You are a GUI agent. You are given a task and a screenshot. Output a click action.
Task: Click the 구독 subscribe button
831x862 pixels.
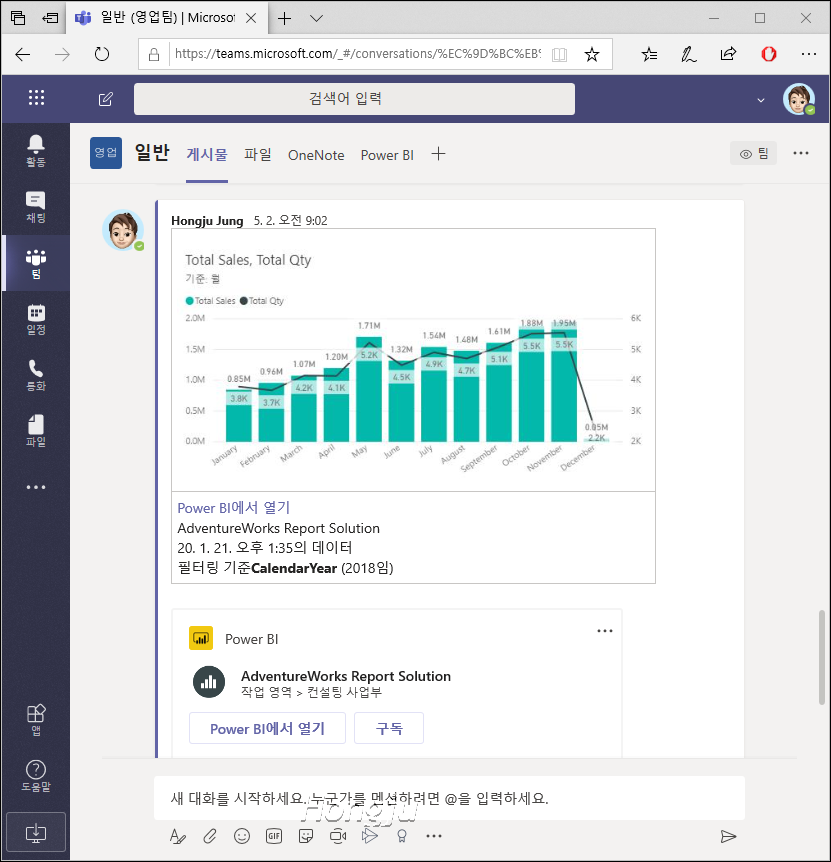click(389, 728)
